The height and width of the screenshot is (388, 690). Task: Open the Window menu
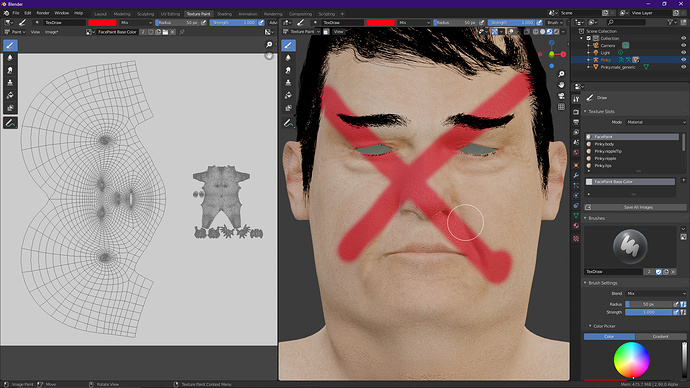(61, 13)
